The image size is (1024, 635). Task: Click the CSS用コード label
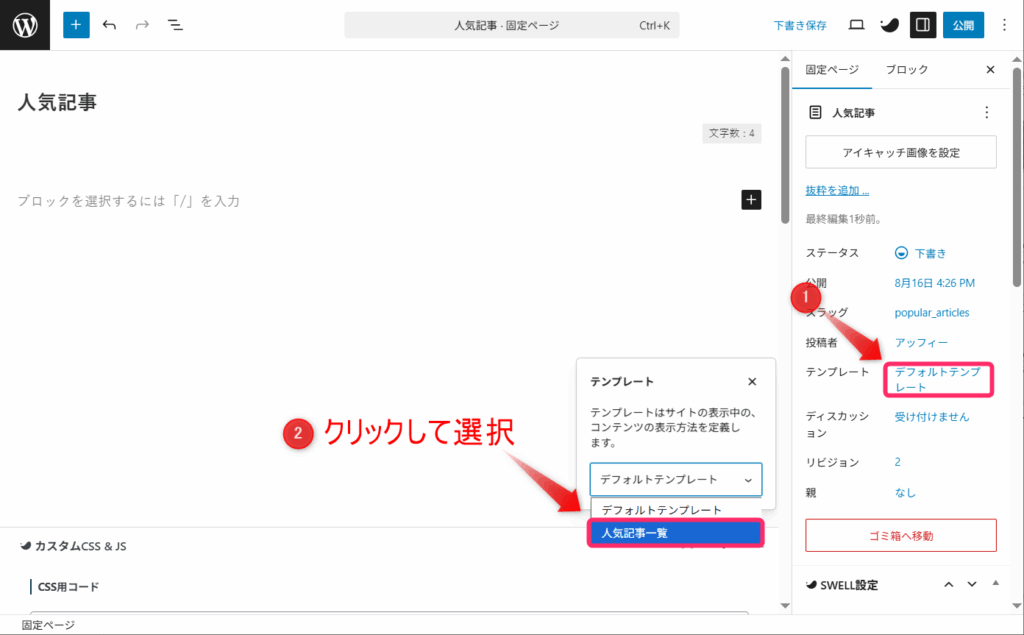[68, 587]
